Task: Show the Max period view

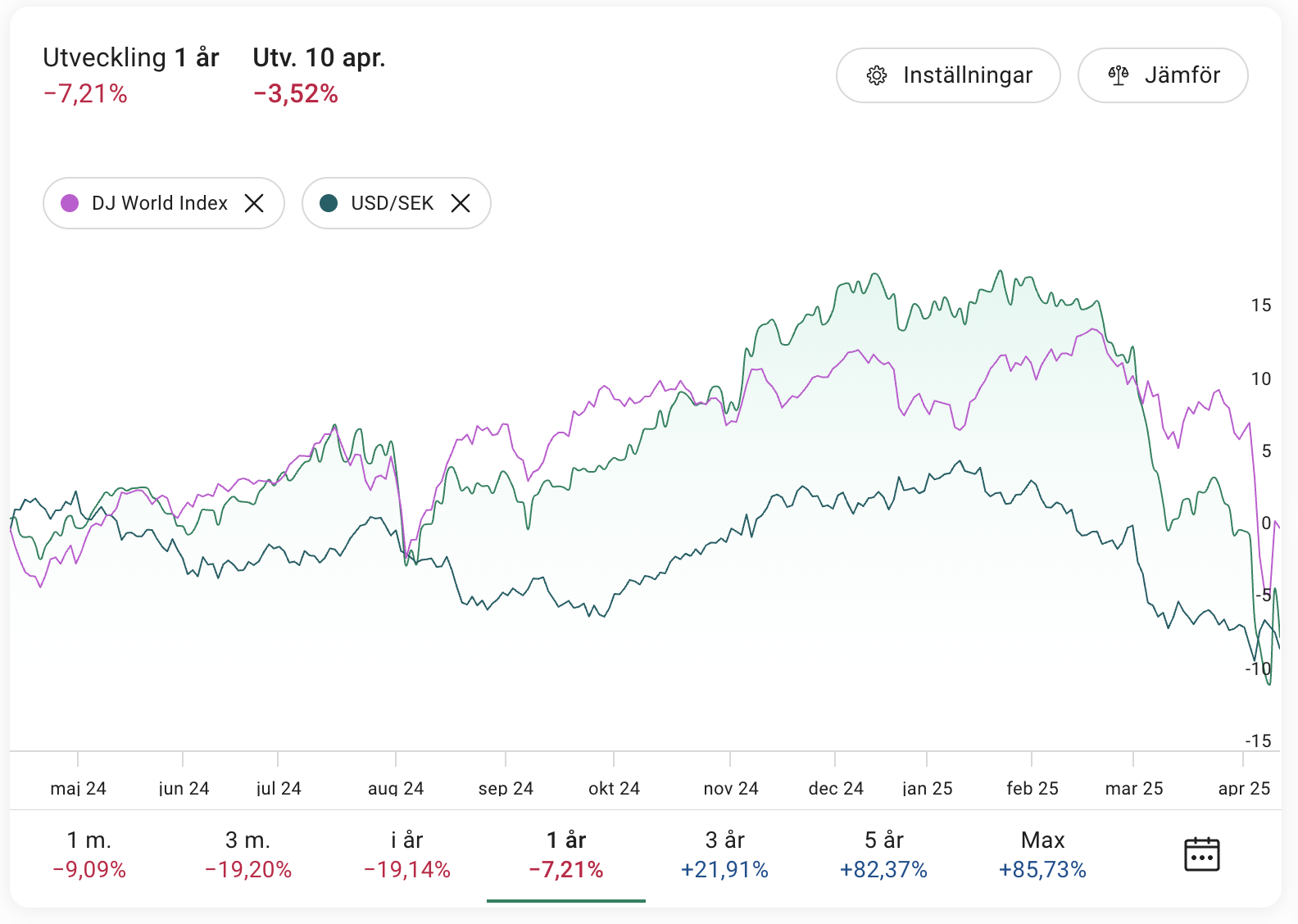Action: [x=1042, y=854]
